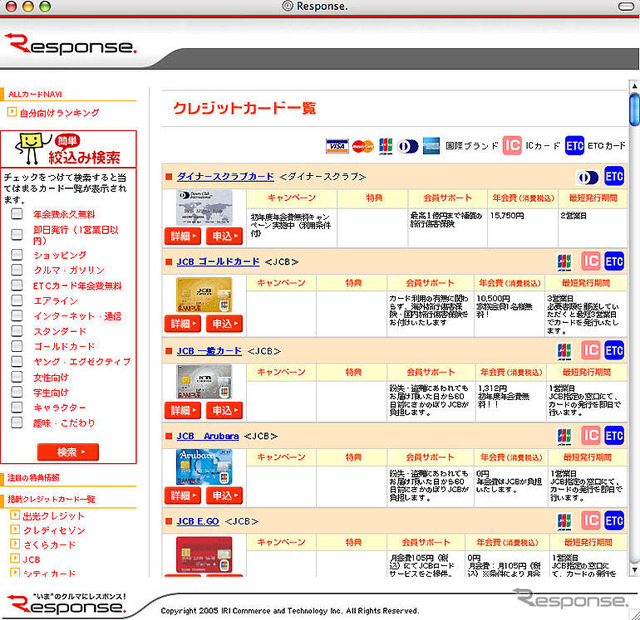This screenshot has width=640, height=620.
Task: Check the インターネット・通信 checkbox
Action: pyautogui.click(x=17, y=316)
